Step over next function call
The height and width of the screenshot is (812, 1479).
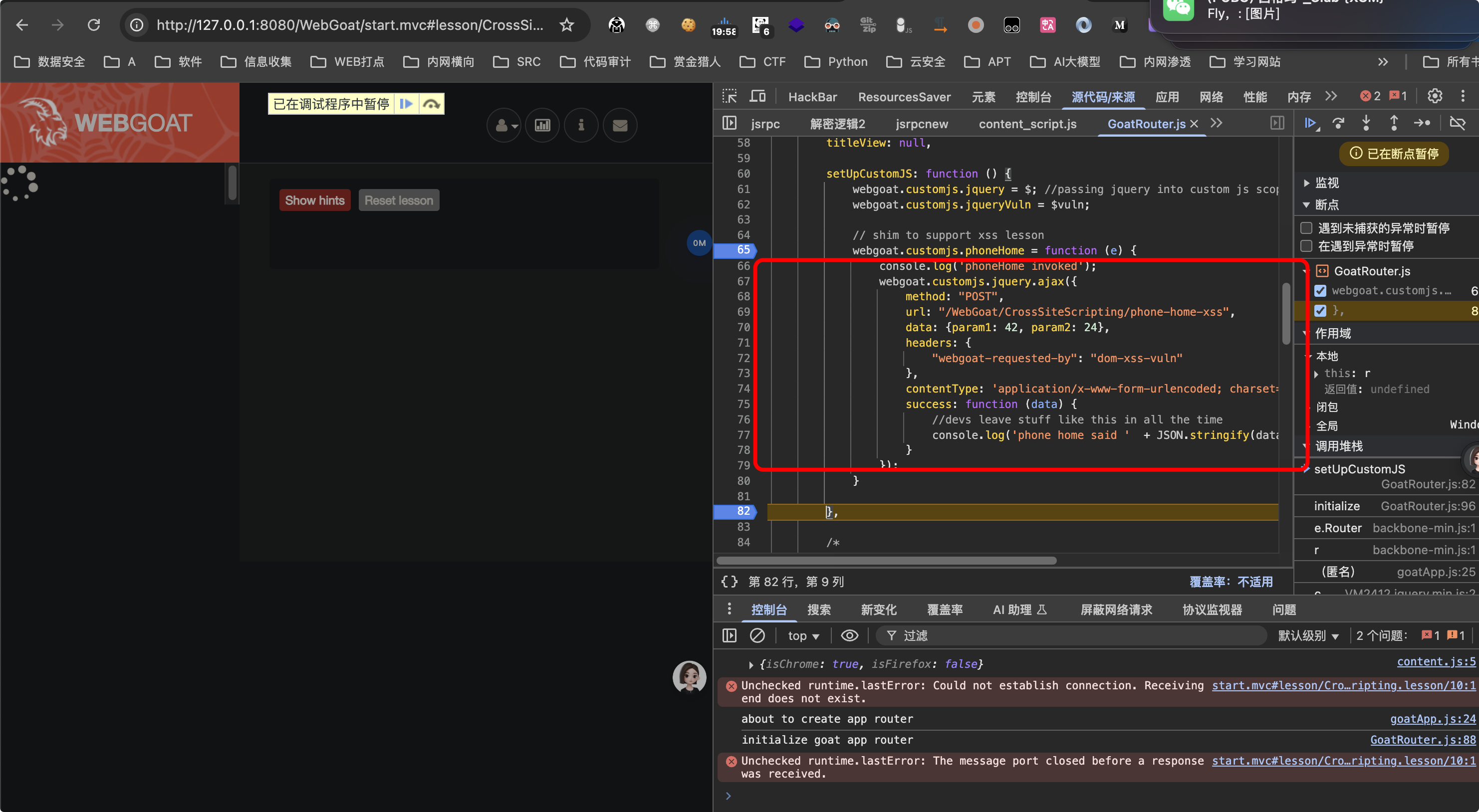(x=1338, y=123)
